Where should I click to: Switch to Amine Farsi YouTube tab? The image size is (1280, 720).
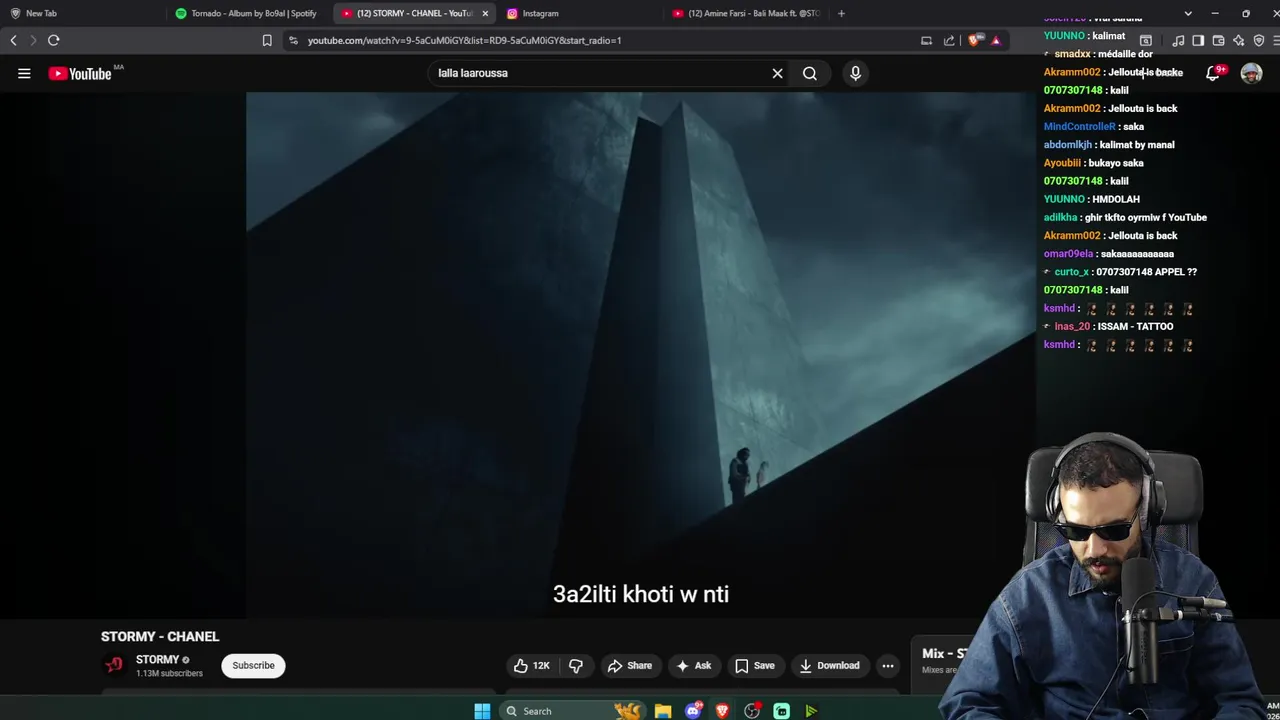pos(748,13)
